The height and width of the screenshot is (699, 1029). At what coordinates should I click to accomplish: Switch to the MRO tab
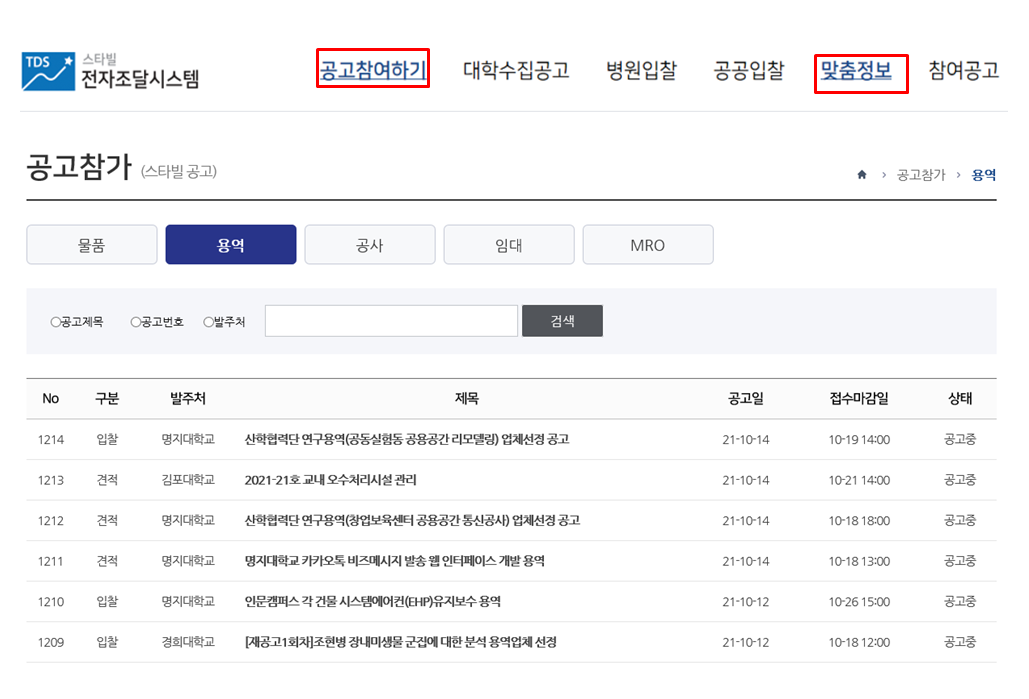click(x=648, y=245)
